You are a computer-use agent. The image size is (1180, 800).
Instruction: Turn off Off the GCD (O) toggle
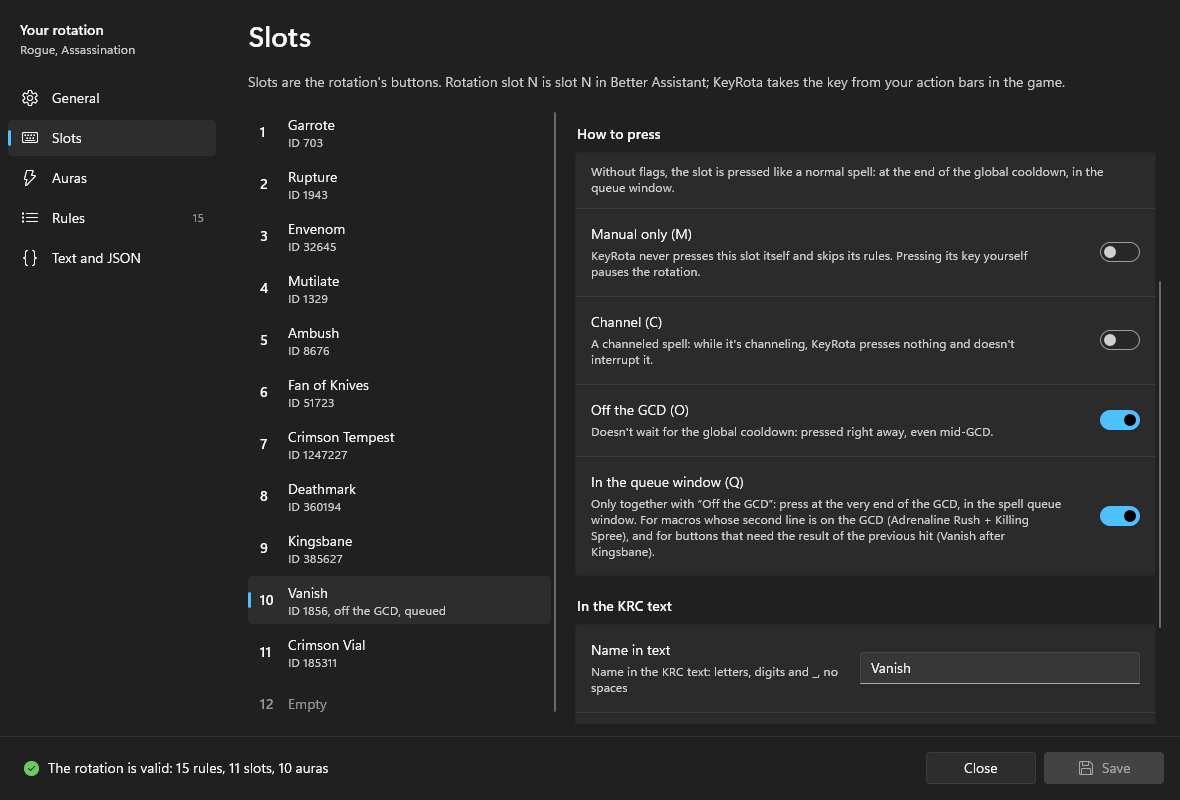pos(1119,420)
